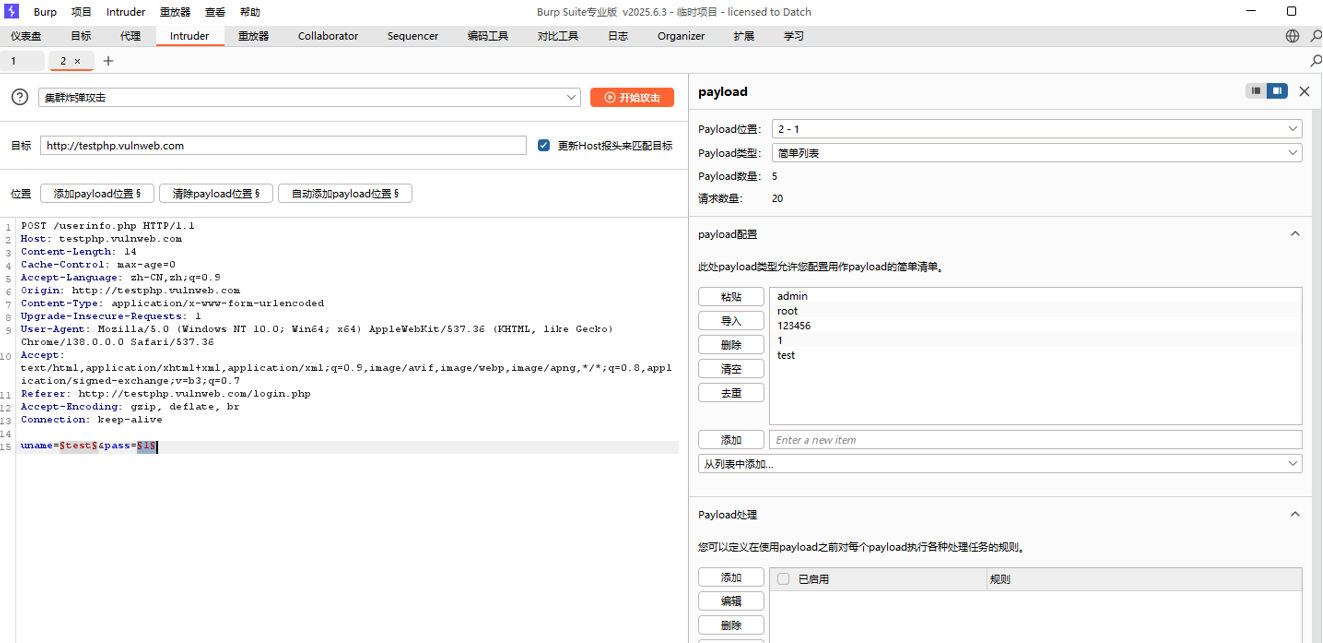The width and height of the screenshot is (1323, 643).
Task: Click the search magnifier in Intruder sub-tab row
Action: (1315, 61)
